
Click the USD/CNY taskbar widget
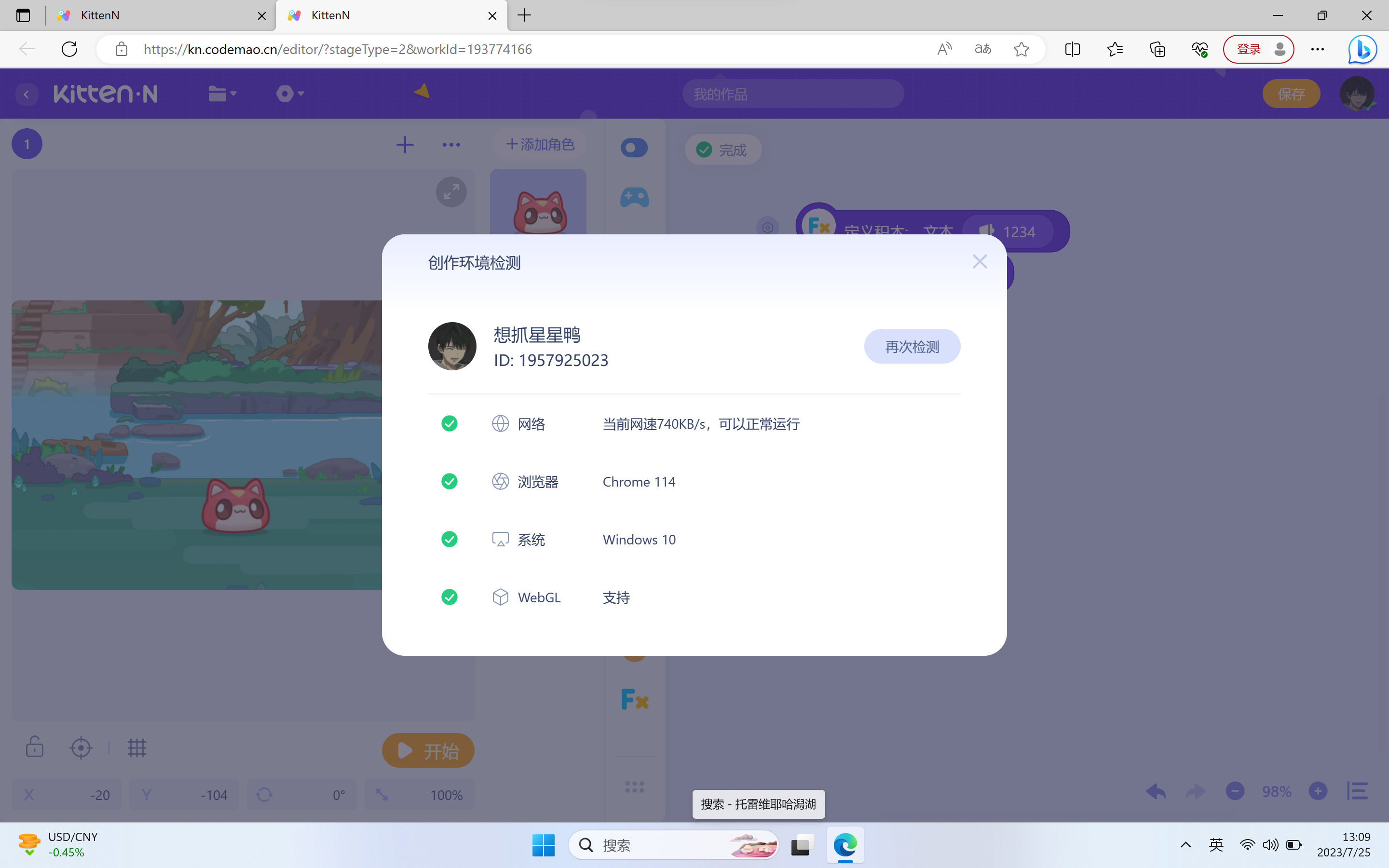point(57,844)
